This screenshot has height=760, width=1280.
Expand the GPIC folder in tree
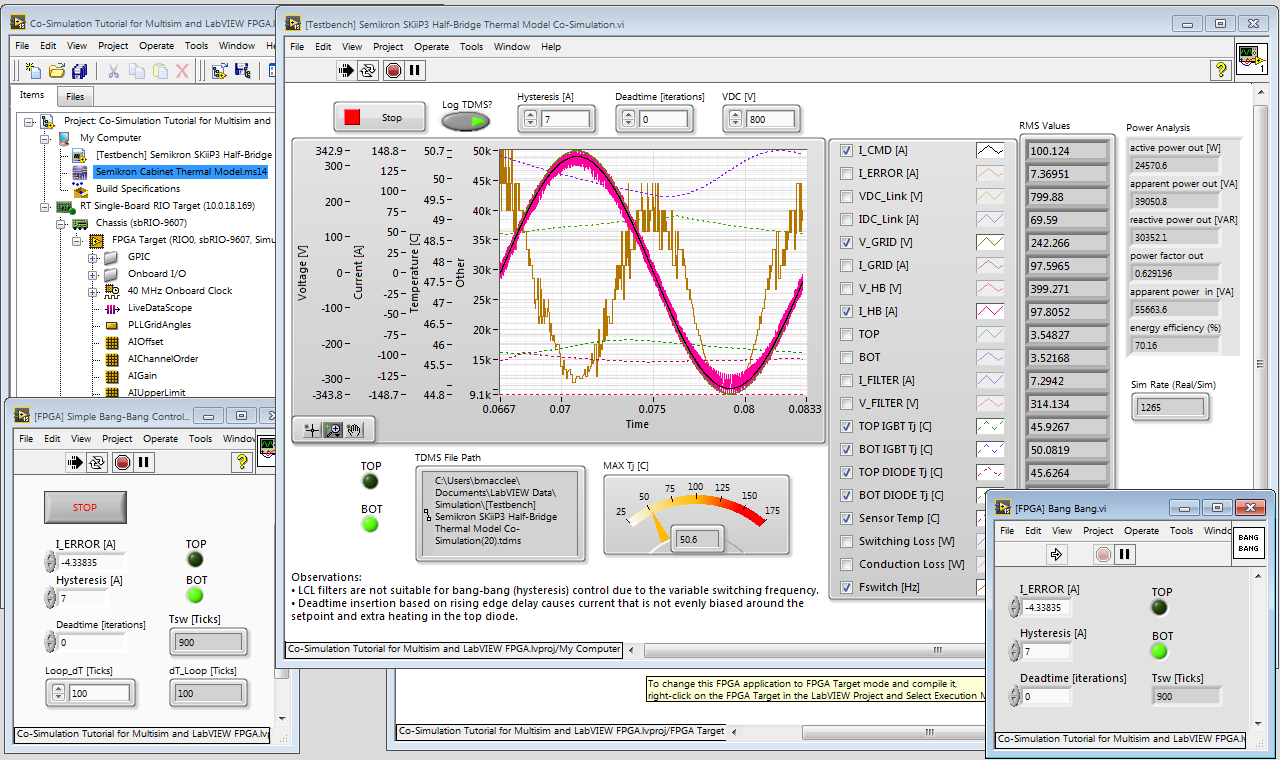pyautogui.click(x=91, y=257)
